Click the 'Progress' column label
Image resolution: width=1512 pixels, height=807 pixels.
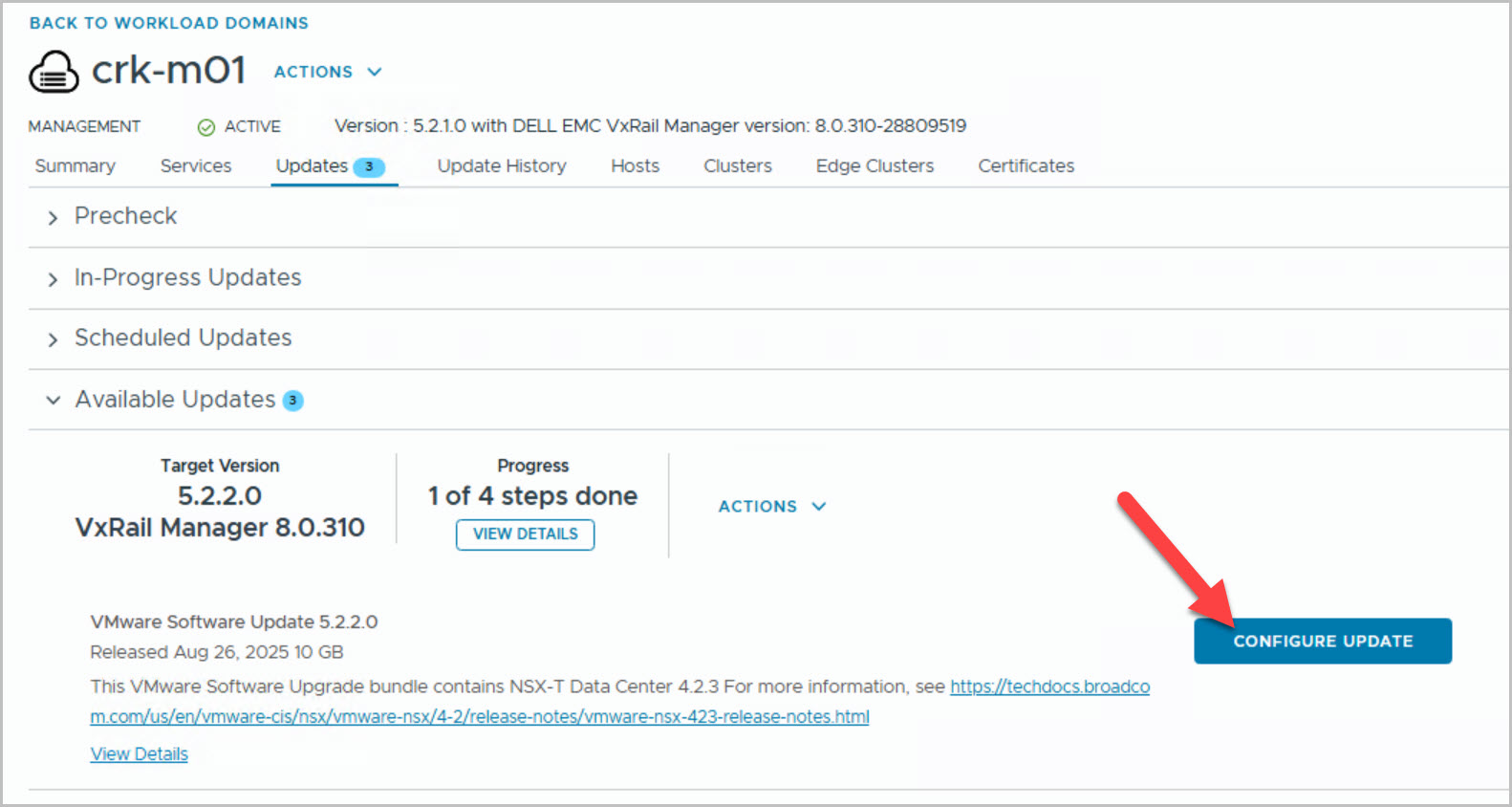(533, 466)
